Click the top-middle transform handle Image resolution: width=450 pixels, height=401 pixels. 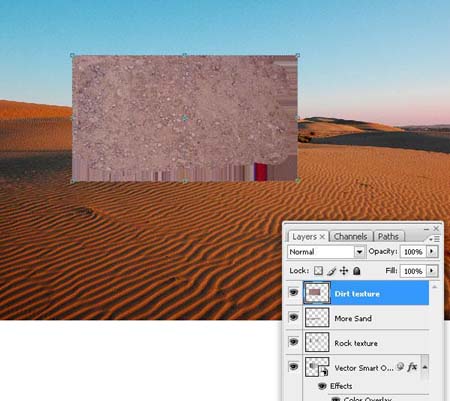coord(185,55)
